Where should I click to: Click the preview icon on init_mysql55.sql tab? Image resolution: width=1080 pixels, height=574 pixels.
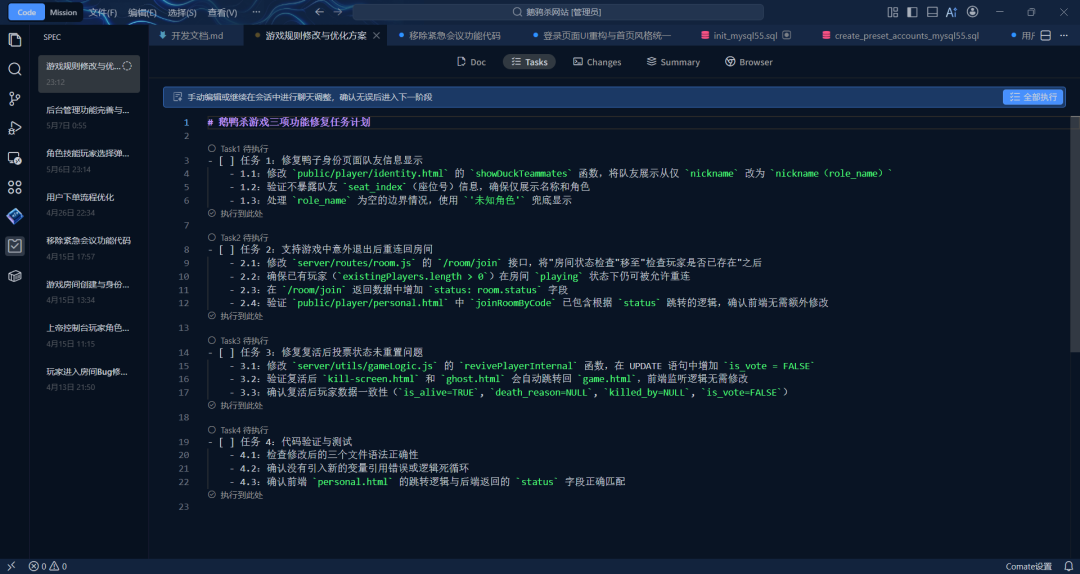point(787,35)
